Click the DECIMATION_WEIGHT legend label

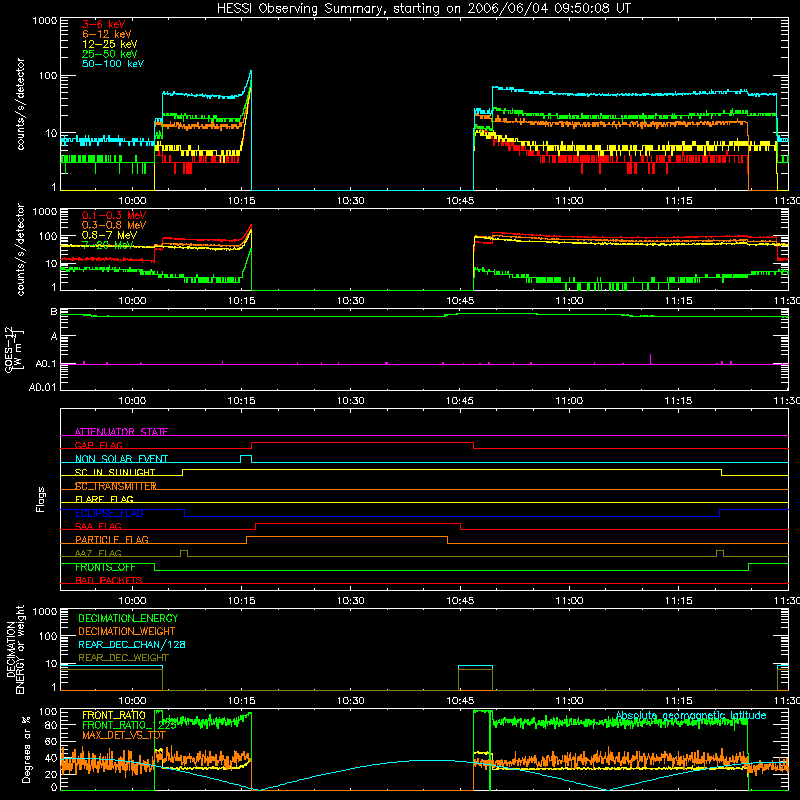(127, 631)
